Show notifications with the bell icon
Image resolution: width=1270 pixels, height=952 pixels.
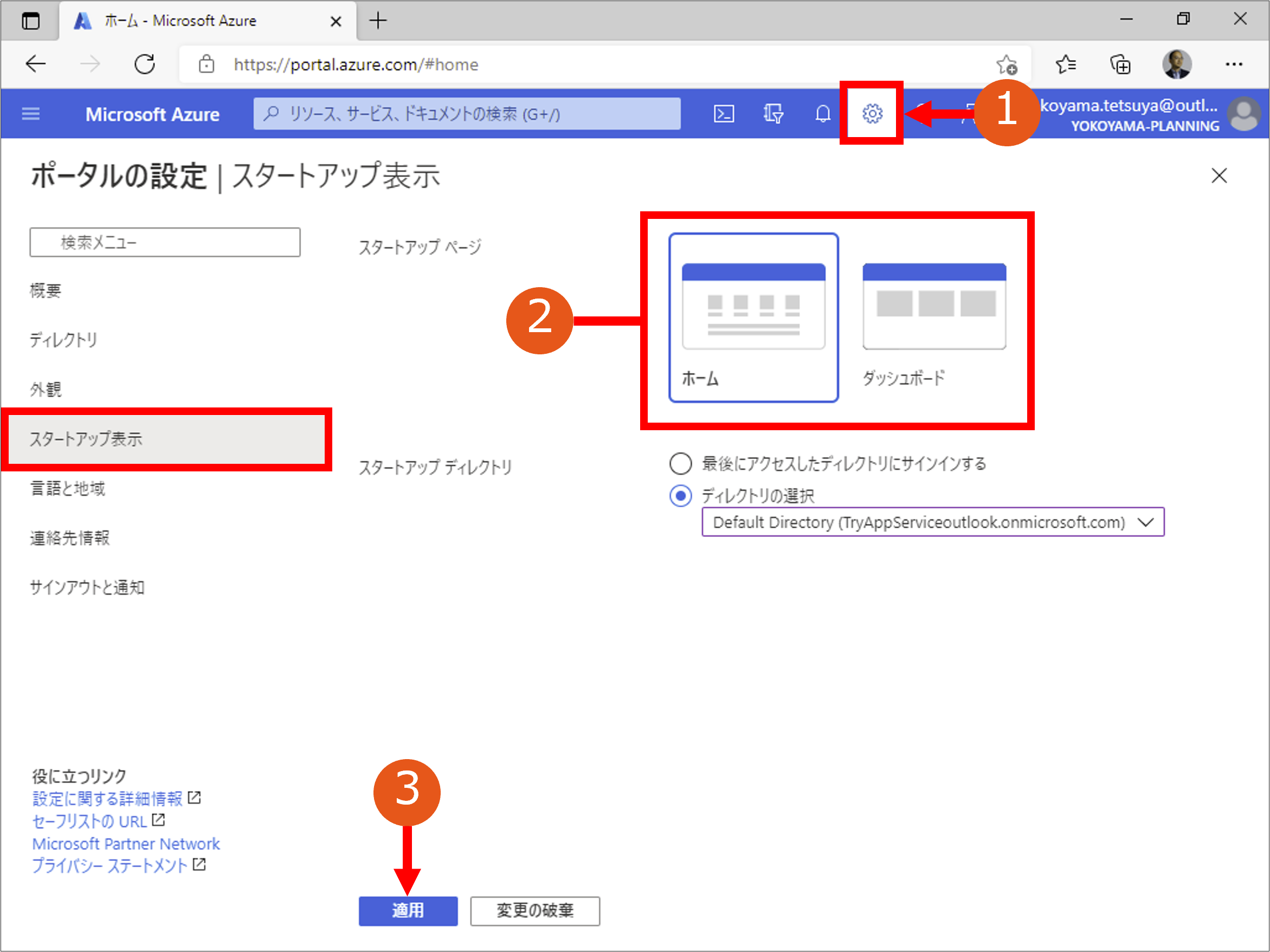point(823,114)
